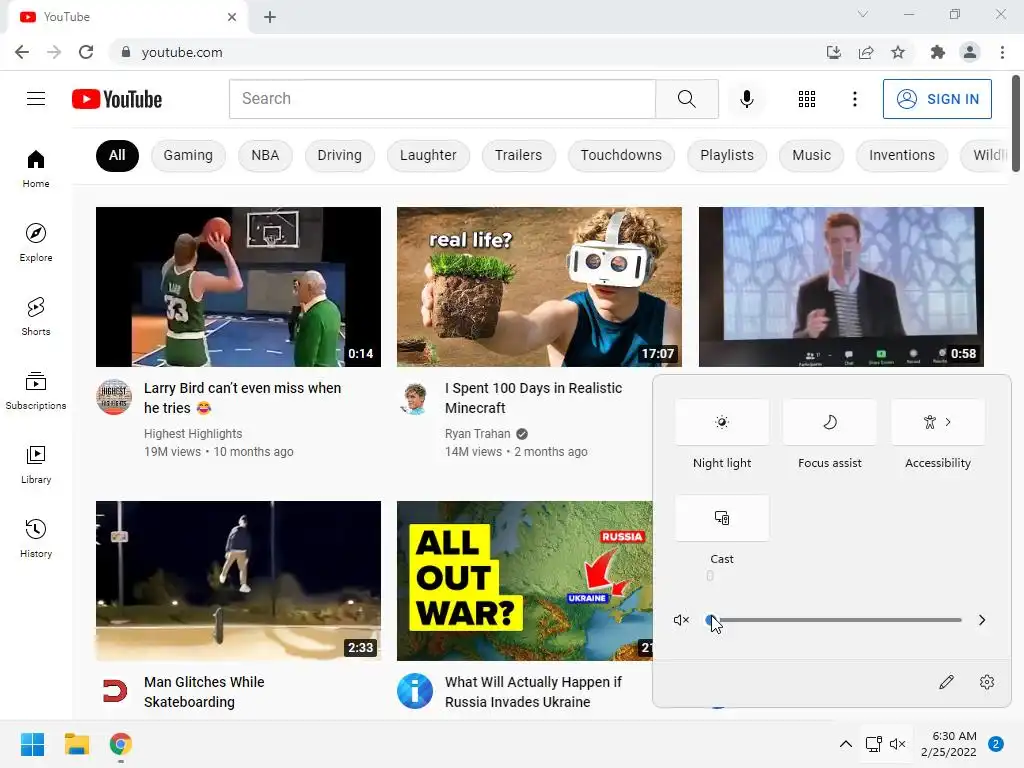Start voice search with microphone icon
The height and width of the screenshot is (768, 1024).
pos(746,99)
